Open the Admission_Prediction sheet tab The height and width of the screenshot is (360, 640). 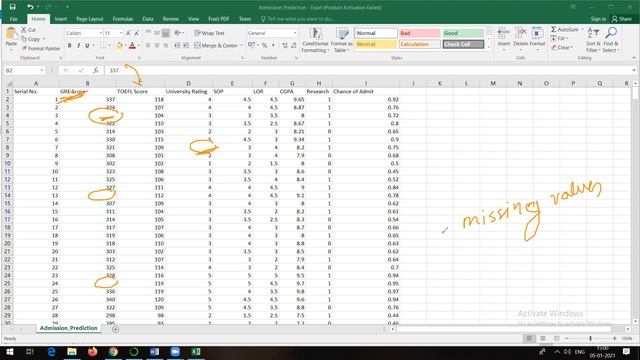click(69, 328)
